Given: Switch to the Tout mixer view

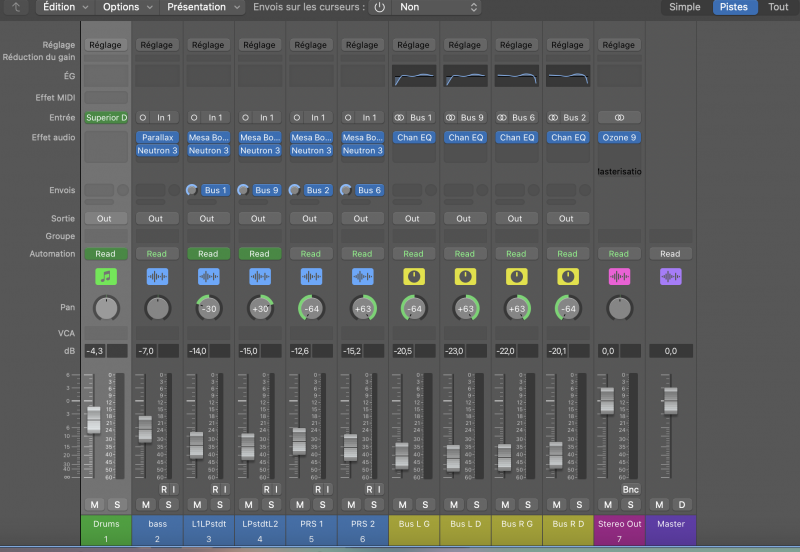Looking at the screenshot, I should click(777, 7).
